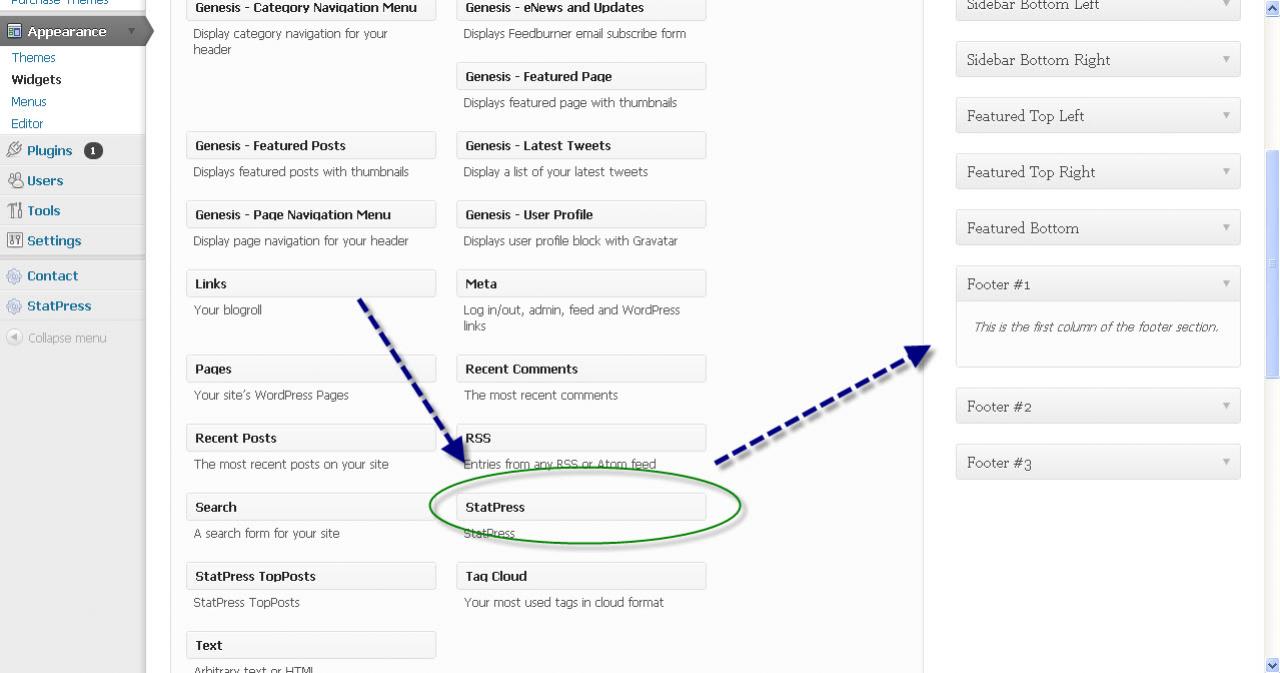The image size is (1280, 673).
Task: Select the StatPress TopPosts widget
Action: 311,575
